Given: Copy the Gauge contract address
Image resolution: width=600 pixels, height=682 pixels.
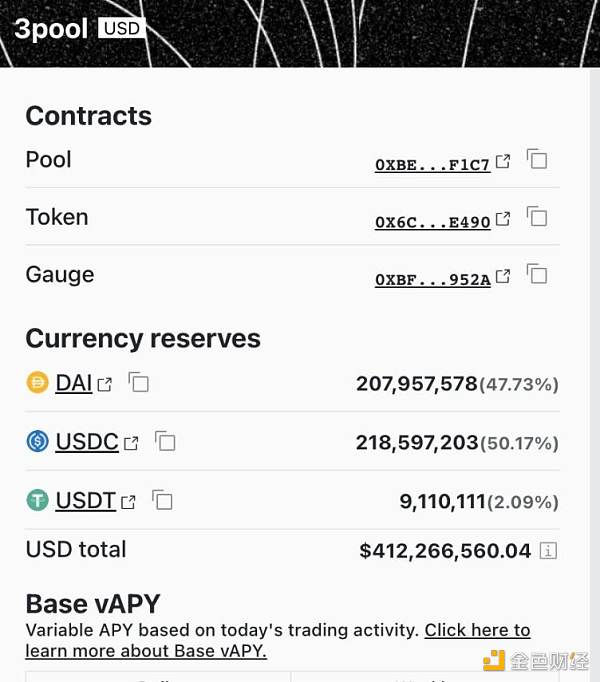Looking at the screenshot, I should point(537,274).
